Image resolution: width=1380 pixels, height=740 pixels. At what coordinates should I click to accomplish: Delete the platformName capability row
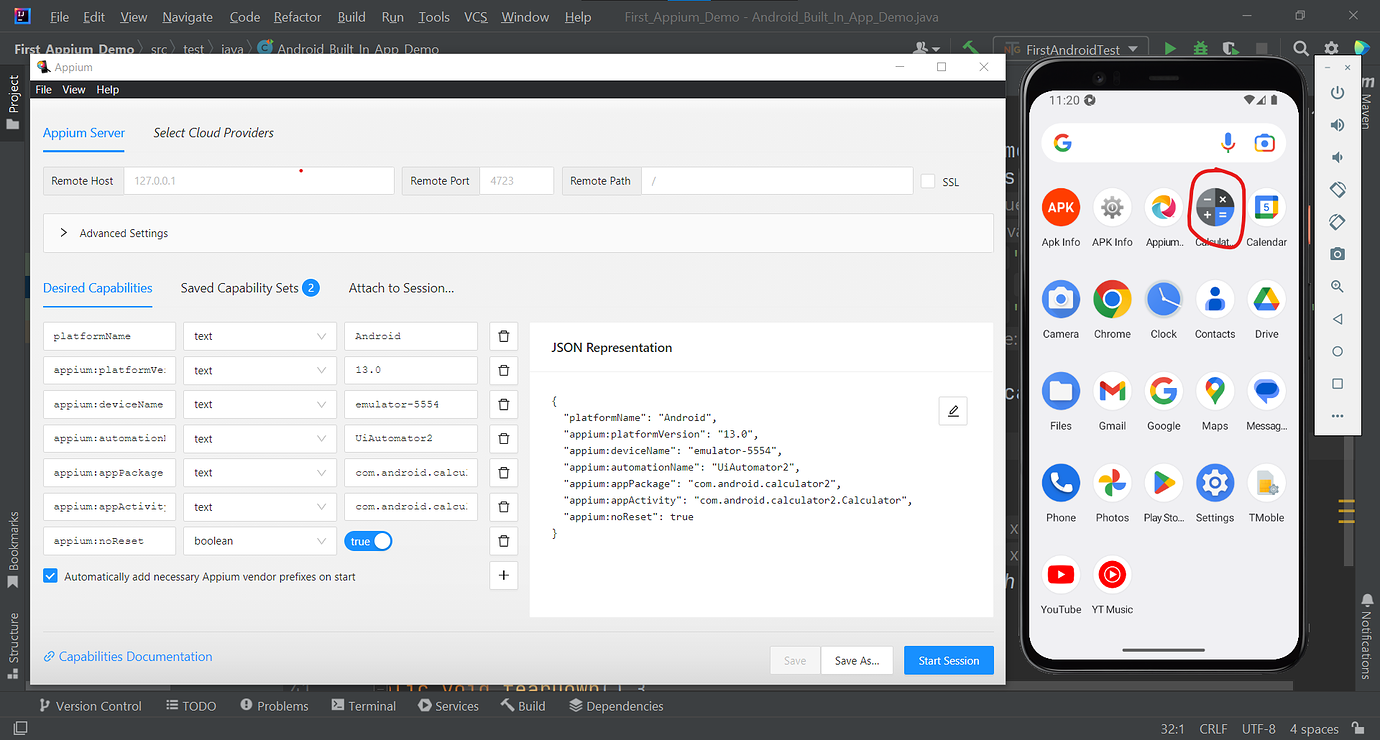coord(503,336)
